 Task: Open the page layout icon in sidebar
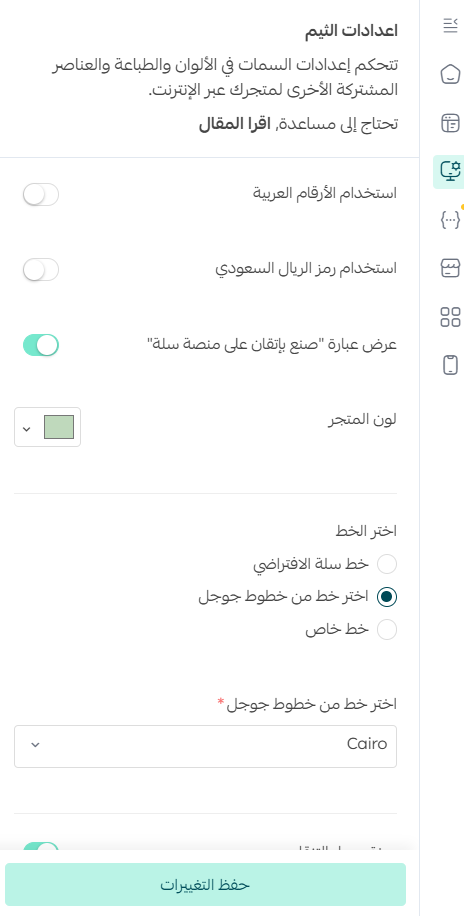click(x=450, y=123)
